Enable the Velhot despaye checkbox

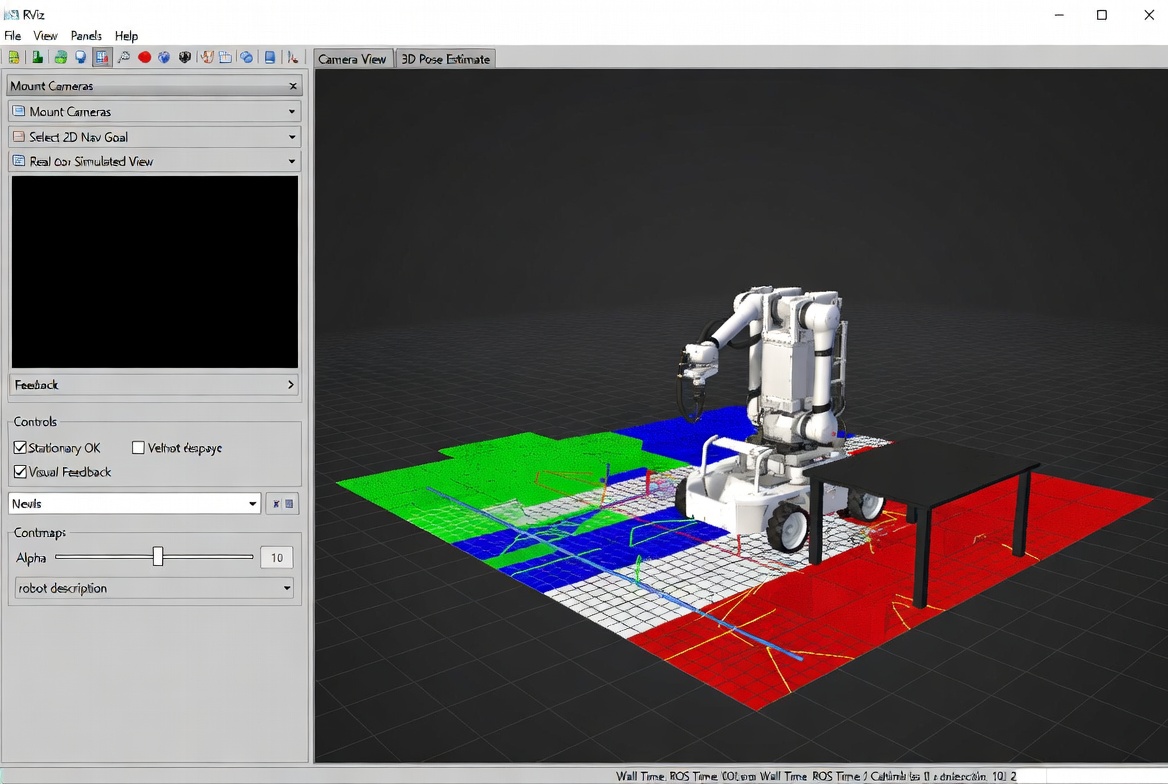click(x=138, y=448)
